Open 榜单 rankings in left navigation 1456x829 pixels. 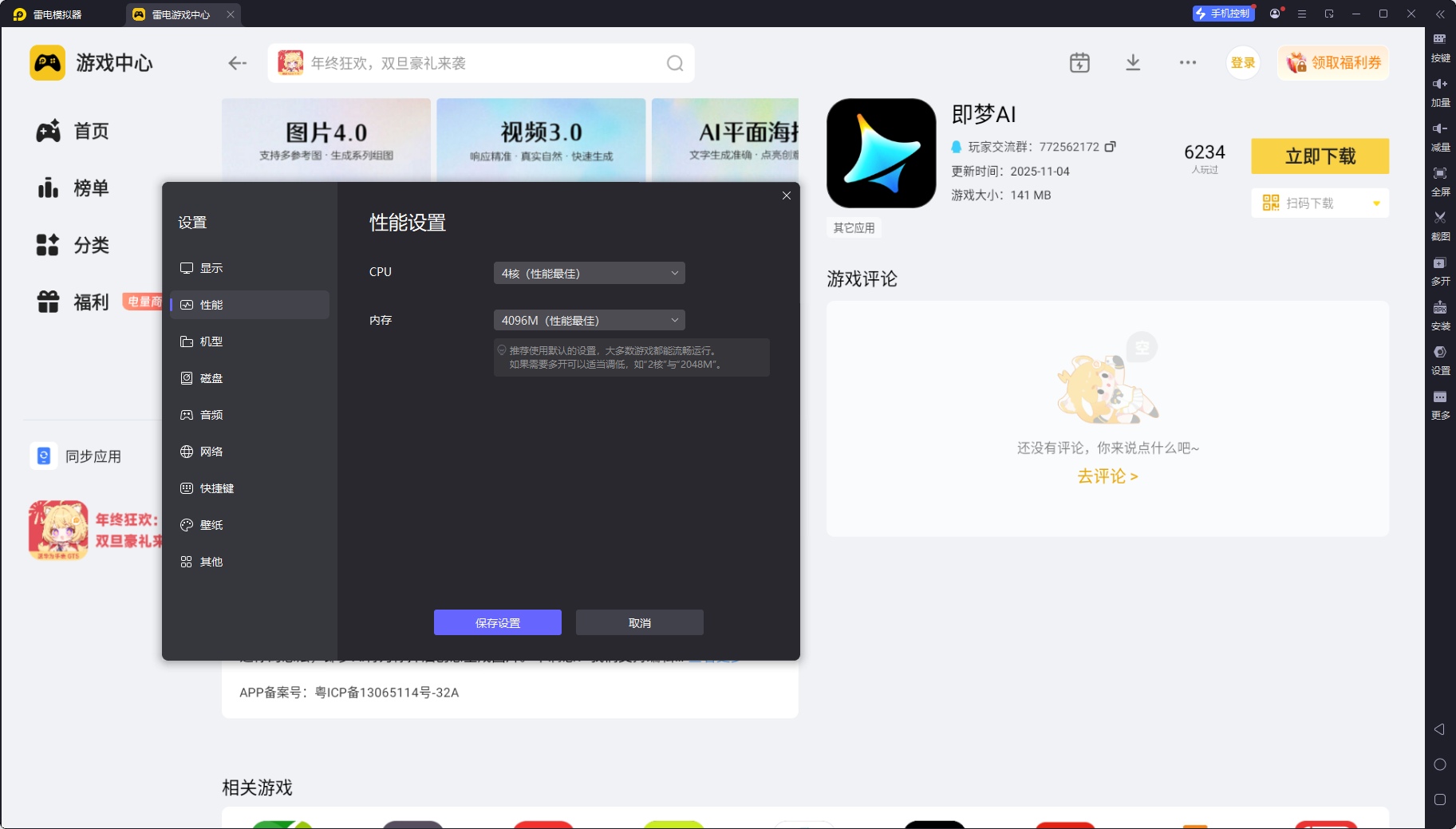tap(73, 188)
